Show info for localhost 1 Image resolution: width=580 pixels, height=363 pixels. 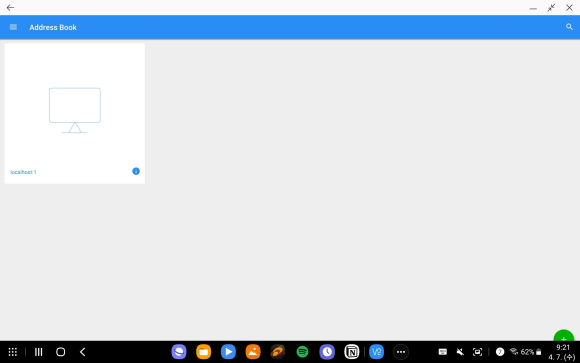(x=136, y=171)
